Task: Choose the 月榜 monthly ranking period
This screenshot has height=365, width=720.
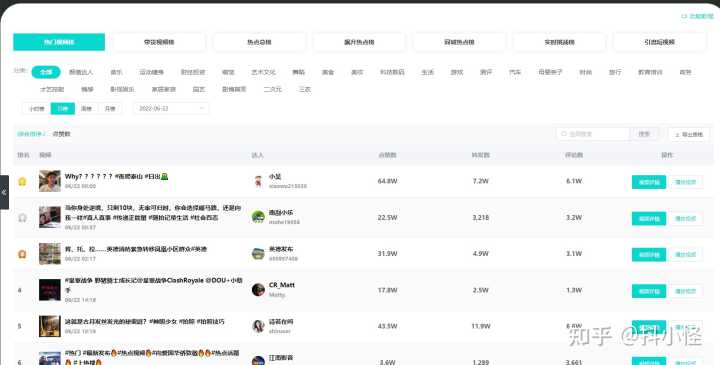Action: pyautogui.click(x=110, y=109)
